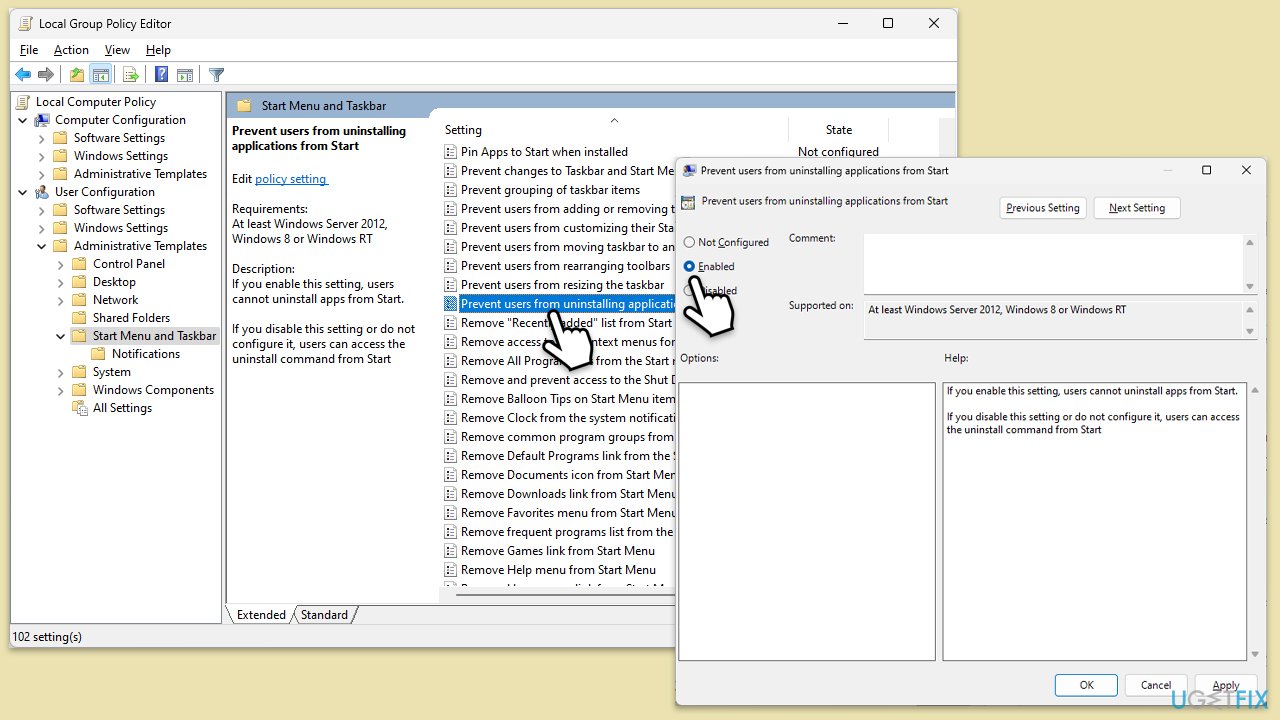Image resolution: width=1280 pixels, height=720 pixels.
Task: Collapse the User Configuration tree node
Action: [22, 192]
